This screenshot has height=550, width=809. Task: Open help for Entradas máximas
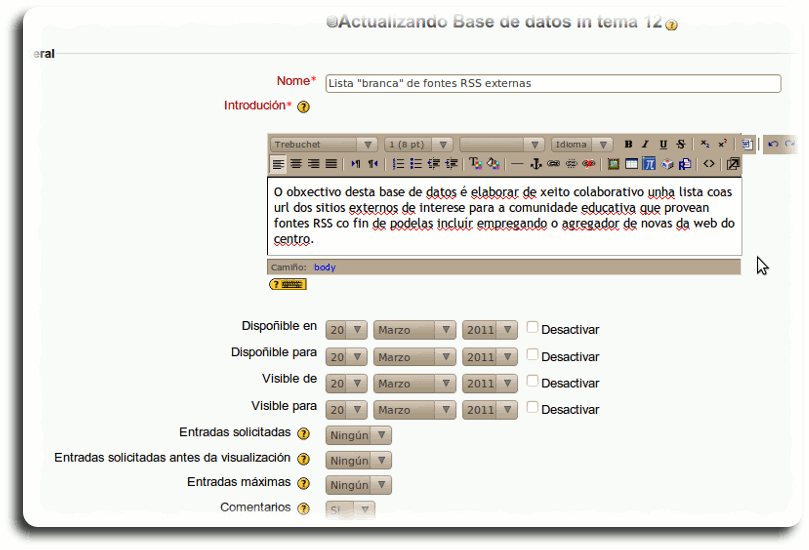tap(303, 483)
